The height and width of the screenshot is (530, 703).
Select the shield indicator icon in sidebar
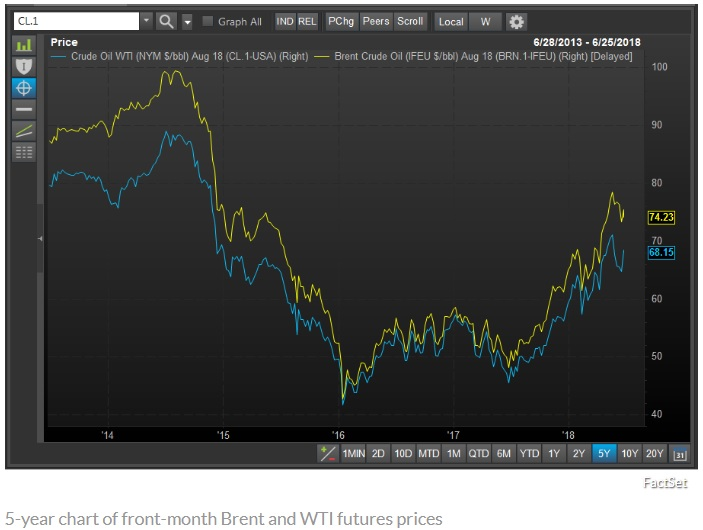pyautogui.click(x=24, y=65)
